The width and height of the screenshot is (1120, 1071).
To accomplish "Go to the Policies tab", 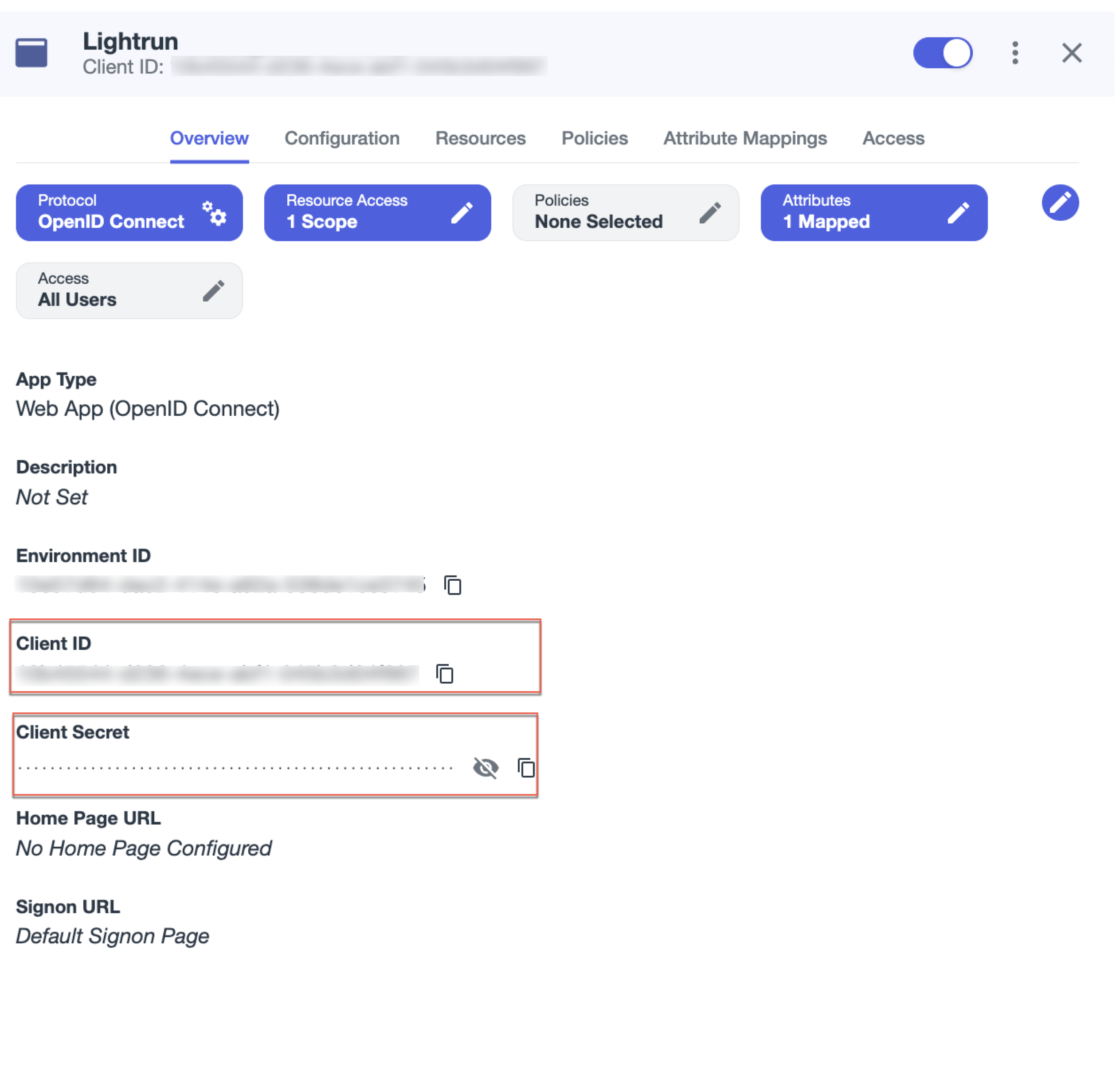I will [x=594, y=138].
